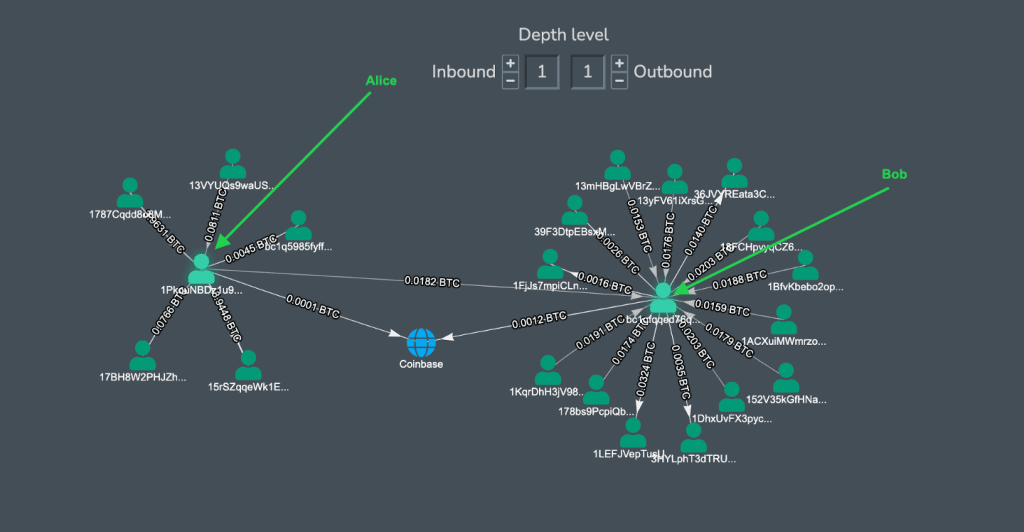Click the 0.0153 BTC edge label
Screen dimensions: 1024x532
tap(639, 226)
